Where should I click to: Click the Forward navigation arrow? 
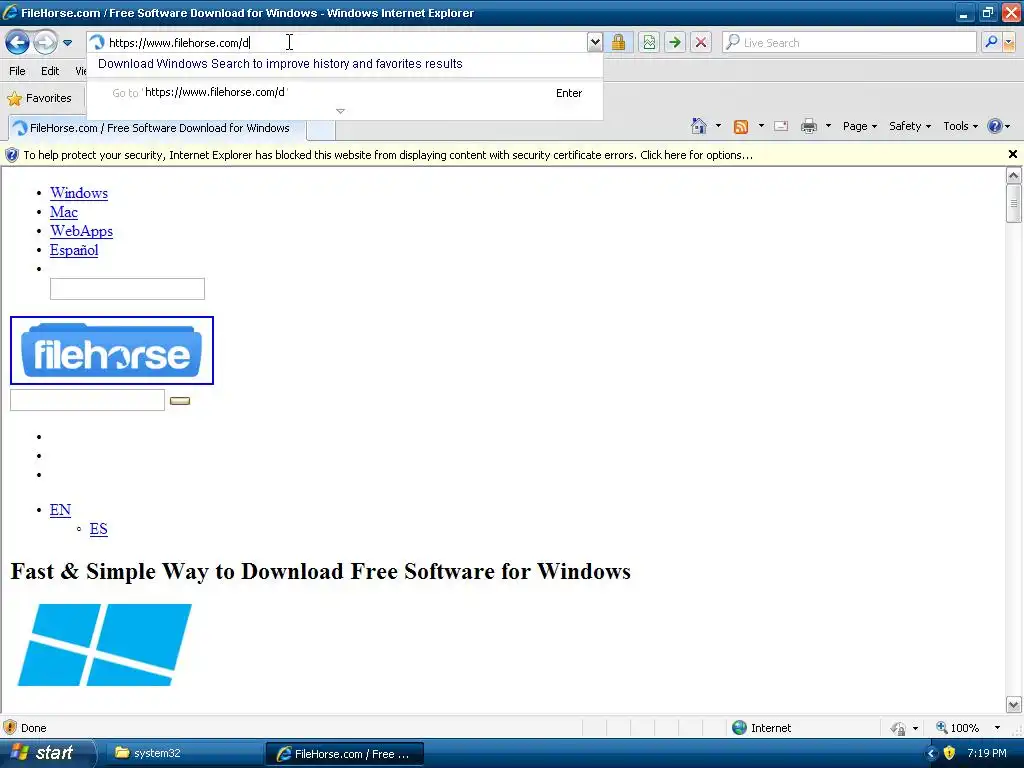[x=45, y=43]
